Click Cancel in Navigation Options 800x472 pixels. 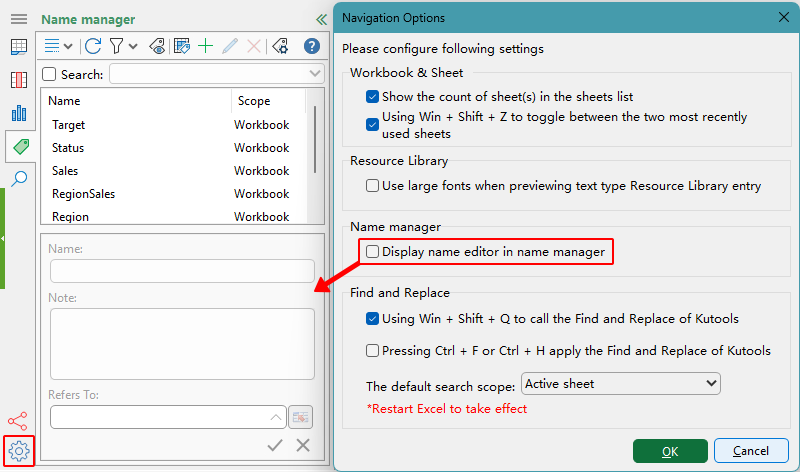coord(751,451)
